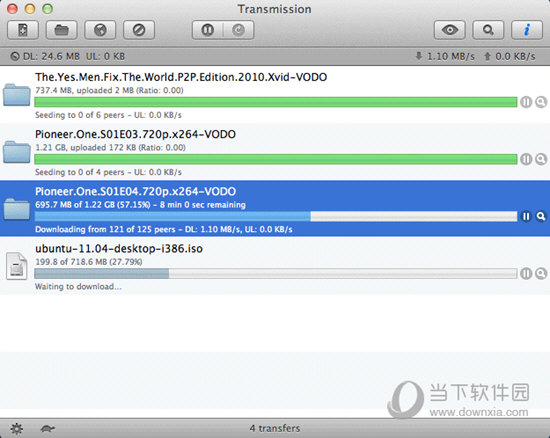Pause the ubuntu-11.04 iso transfer
The image size is (550, 438).
526,274
